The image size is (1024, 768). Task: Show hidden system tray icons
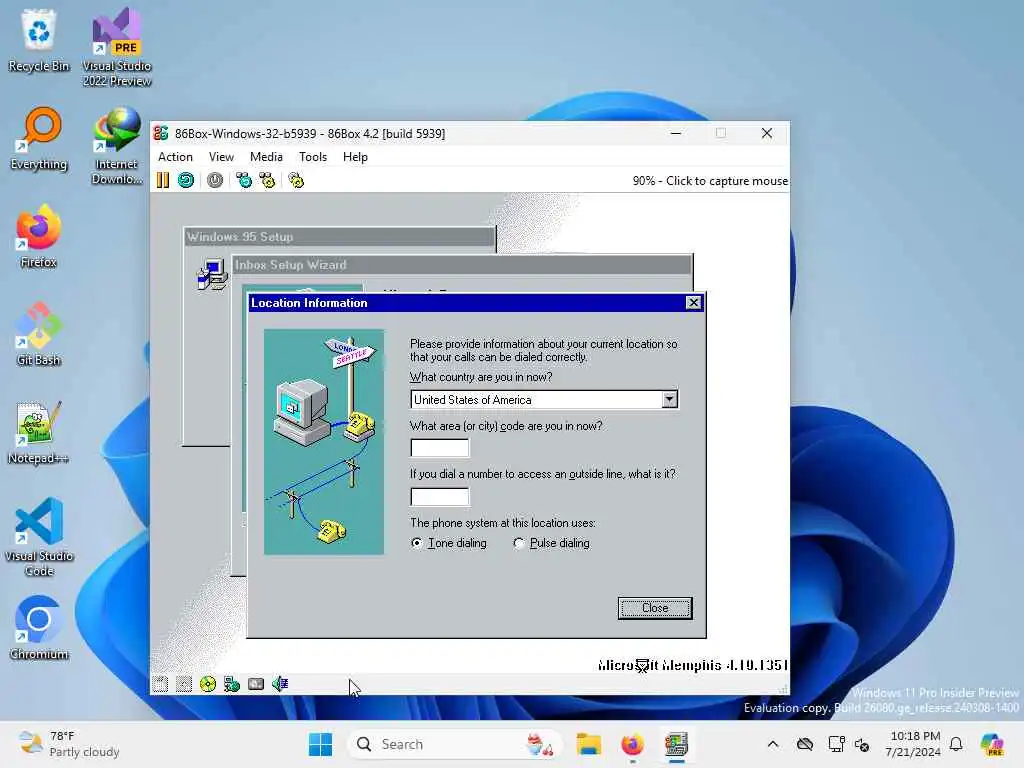773,744
